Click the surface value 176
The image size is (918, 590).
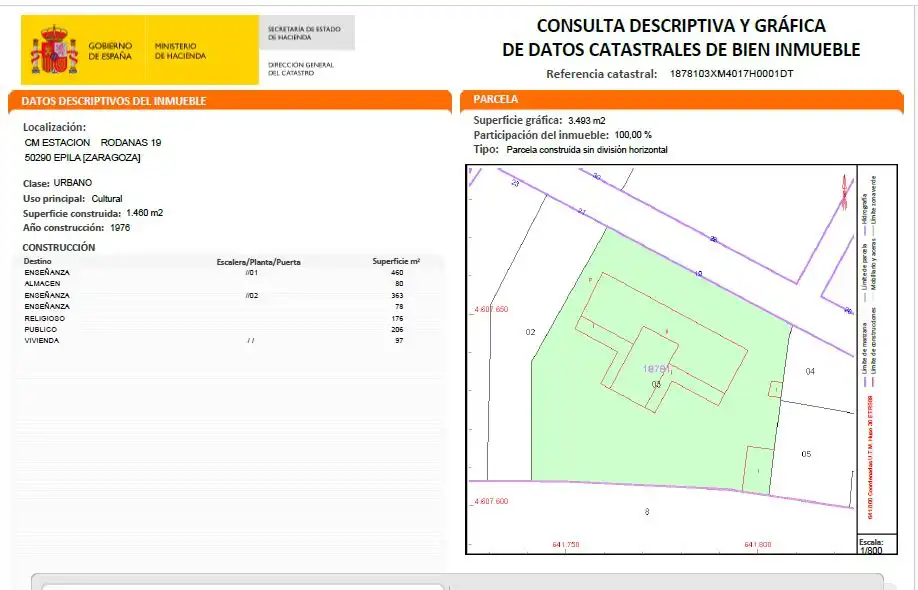[x=398, y=318]
